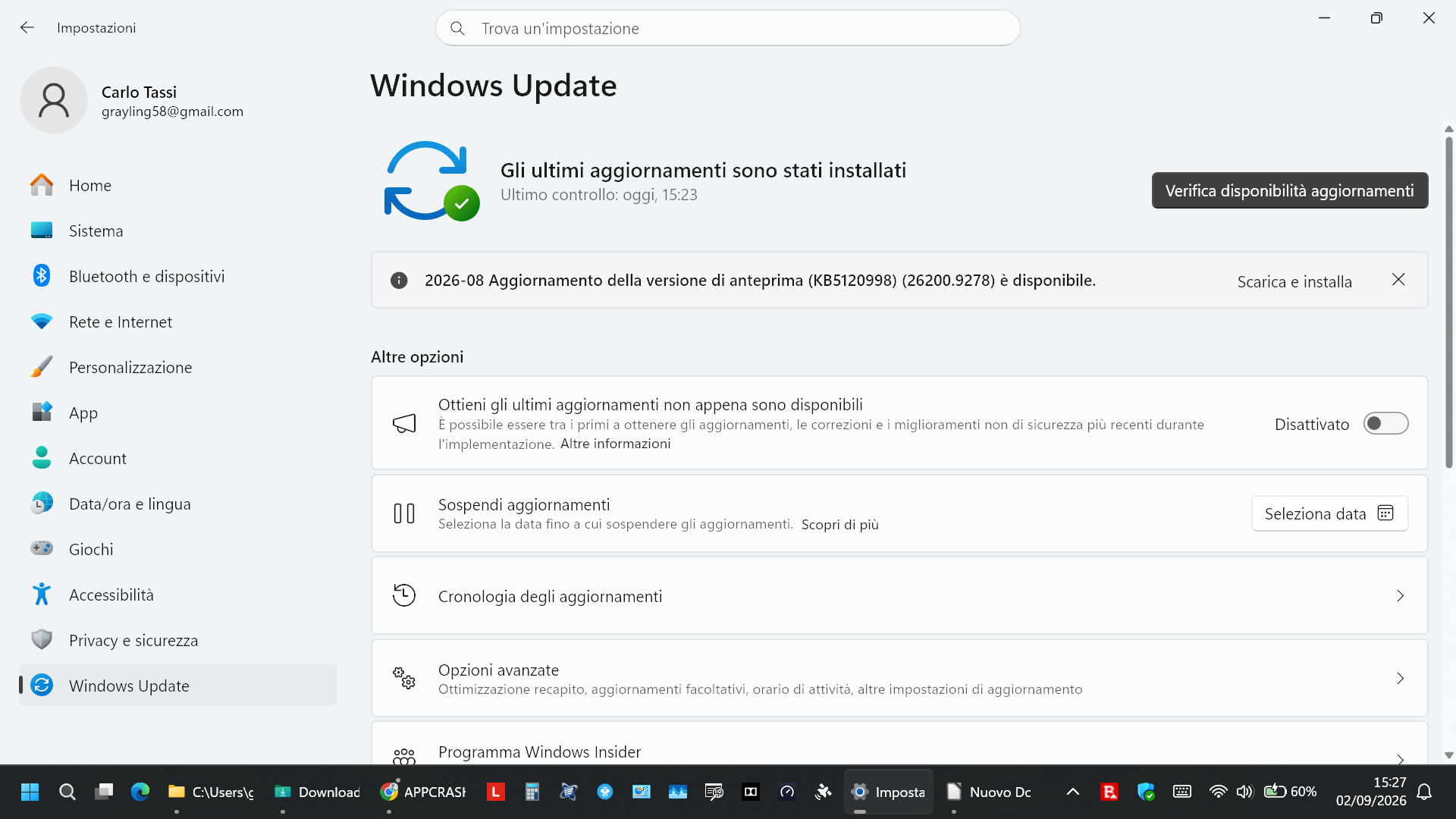Screen dimensions: 1456x819
Task: Click the info icon on update notice
Action: (x=399, y=281)
